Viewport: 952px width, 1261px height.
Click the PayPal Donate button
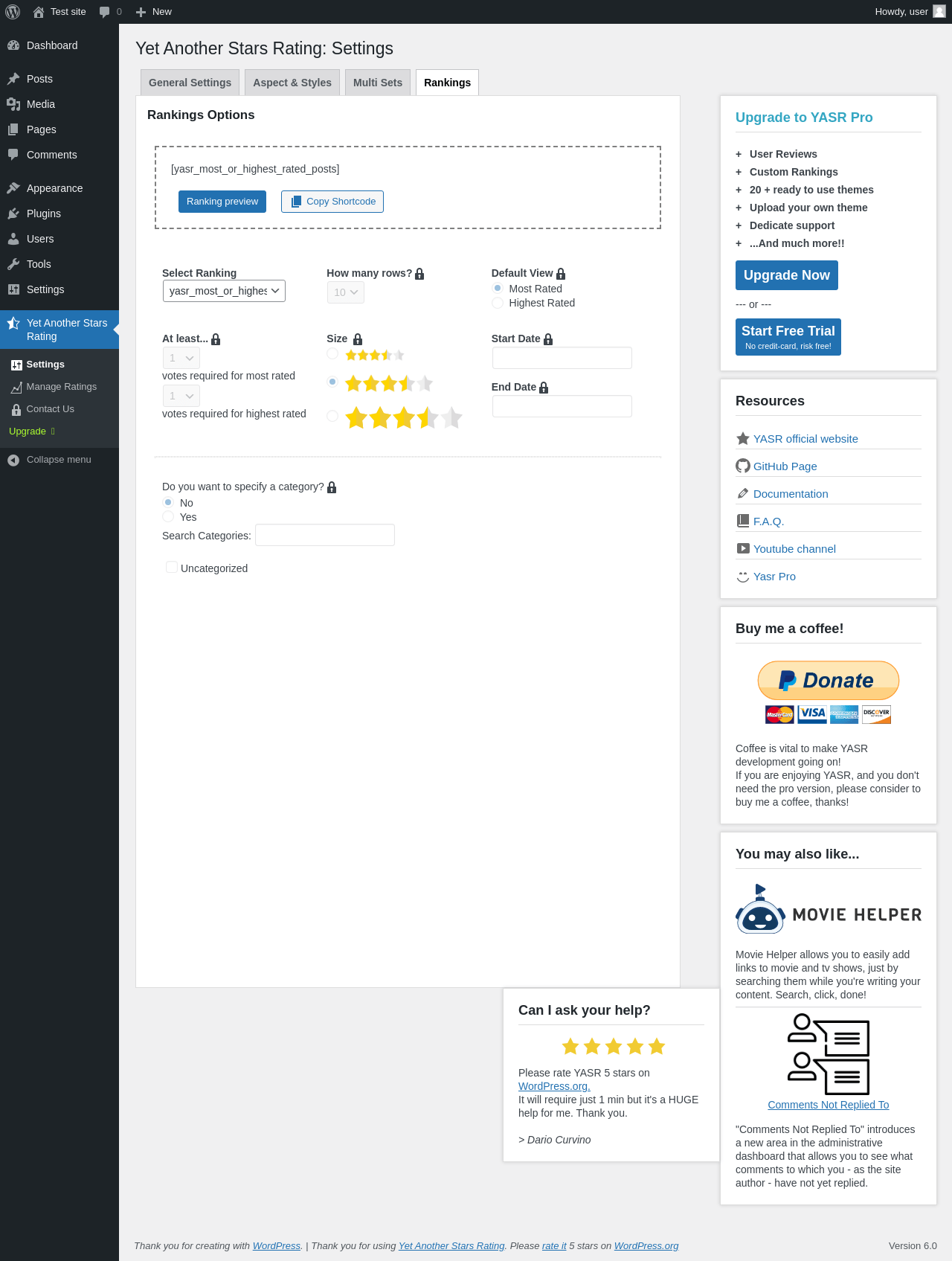[829, 681]
